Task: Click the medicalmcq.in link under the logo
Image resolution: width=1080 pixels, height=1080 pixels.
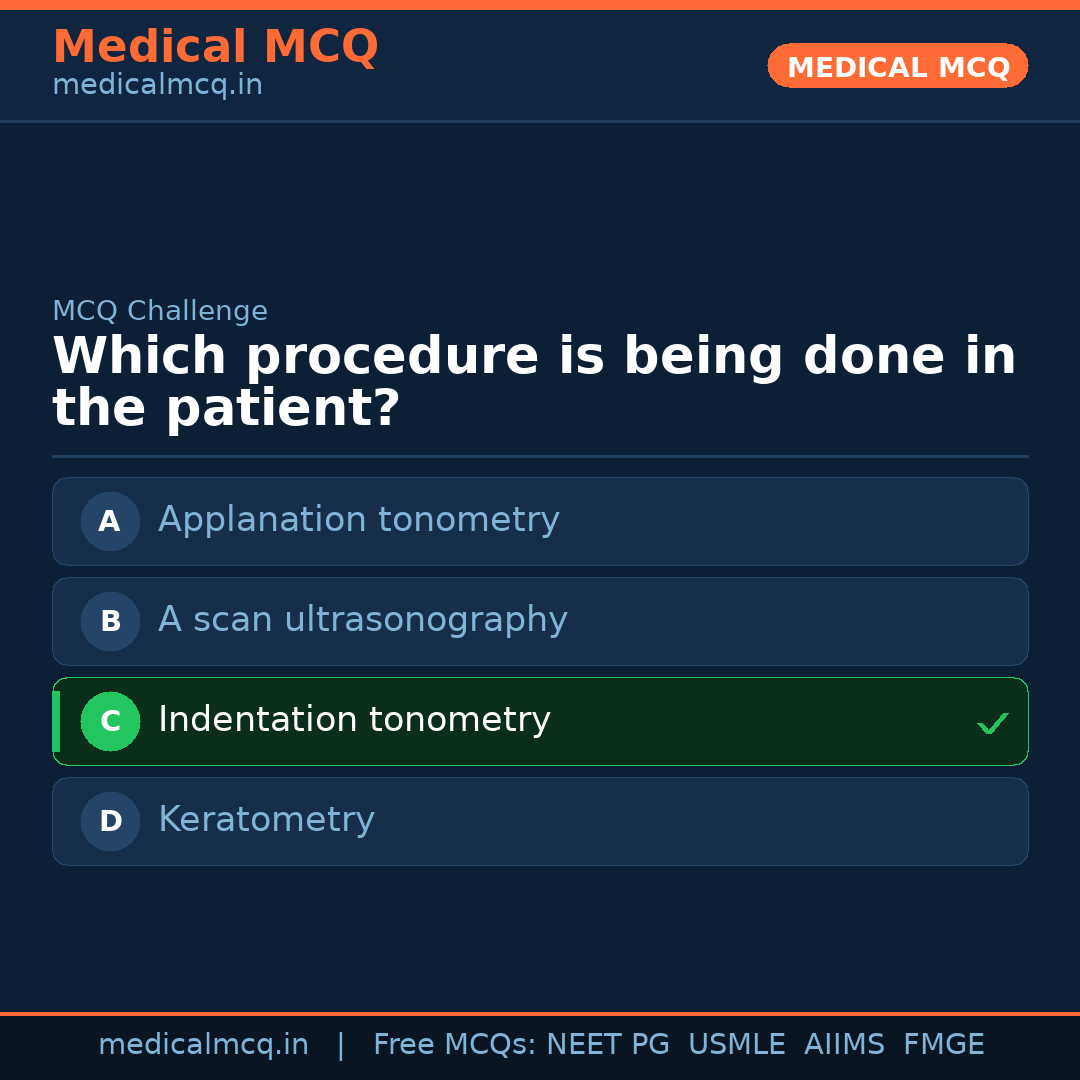Action: coord(157,85)
